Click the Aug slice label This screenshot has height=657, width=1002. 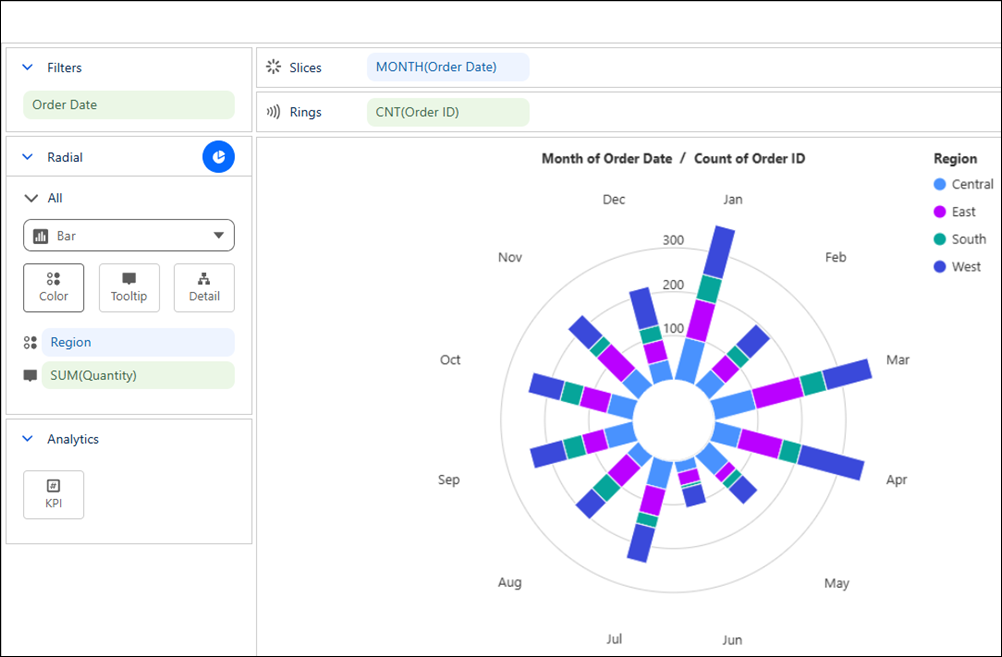coord(510,582)
